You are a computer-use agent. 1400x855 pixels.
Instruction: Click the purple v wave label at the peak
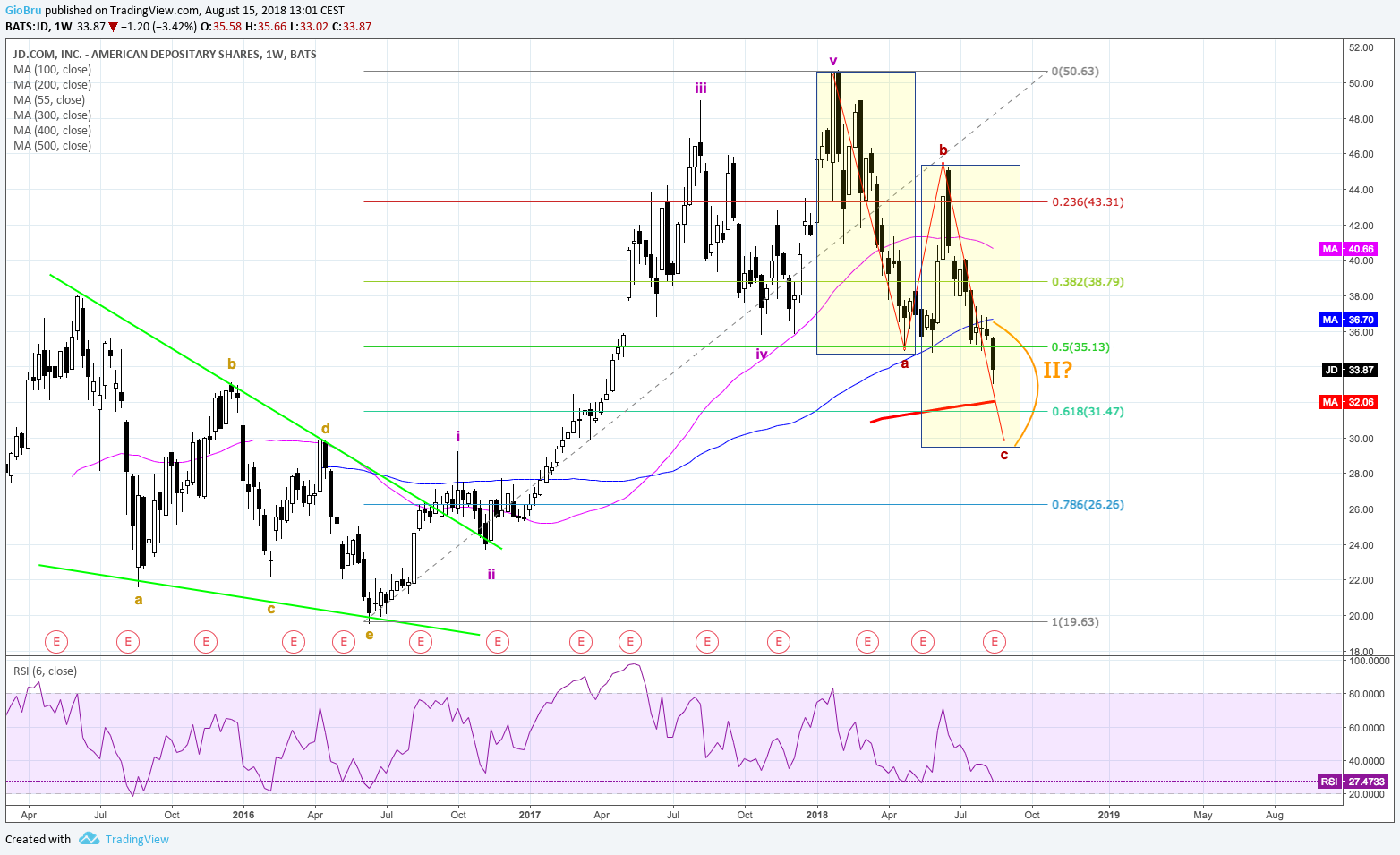(833, 61)
